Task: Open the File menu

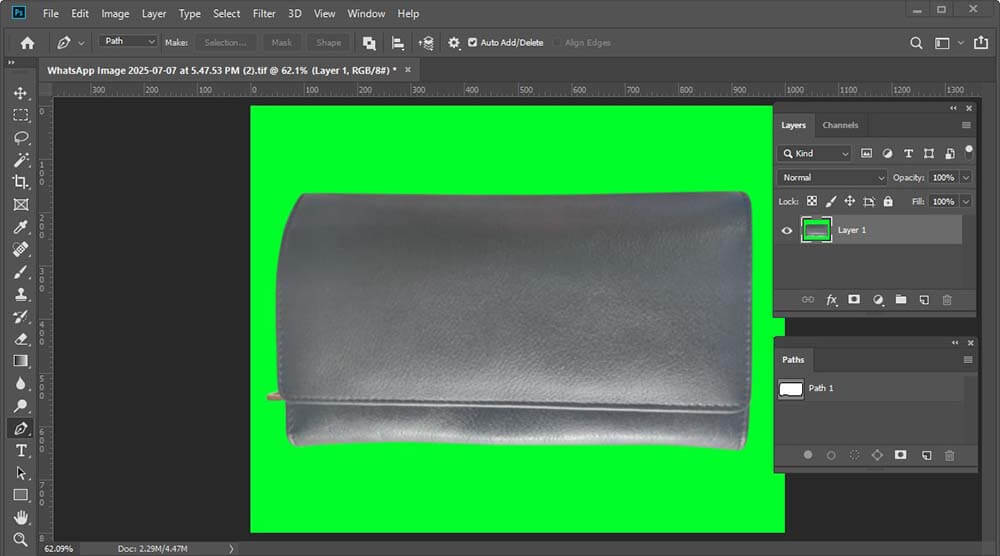Action: point(51,13)
